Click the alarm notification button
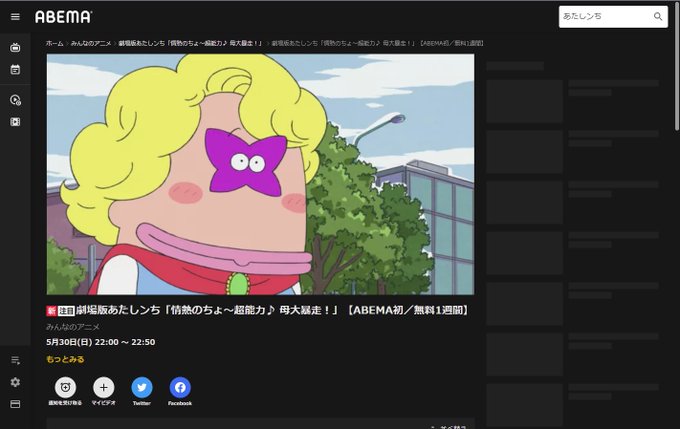This screenshot has height=429, width=680. click(x=65, y=387)
